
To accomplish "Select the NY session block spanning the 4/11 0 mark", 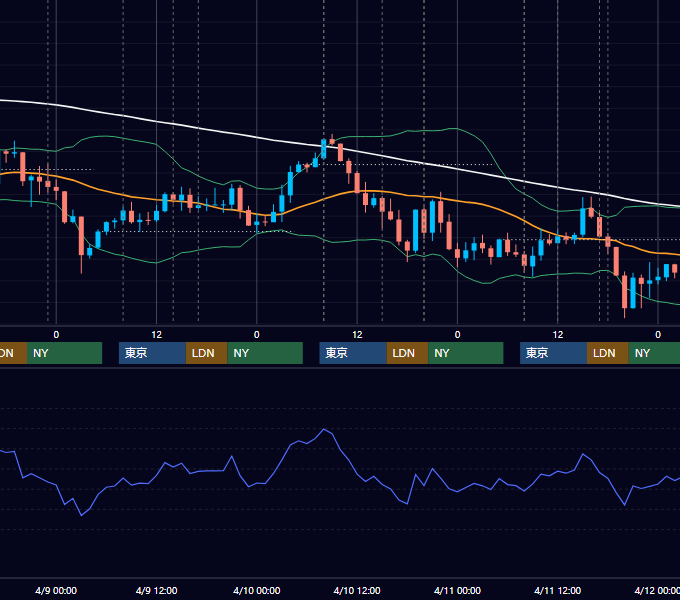I will pyautogui.click(x=466, y=353).
